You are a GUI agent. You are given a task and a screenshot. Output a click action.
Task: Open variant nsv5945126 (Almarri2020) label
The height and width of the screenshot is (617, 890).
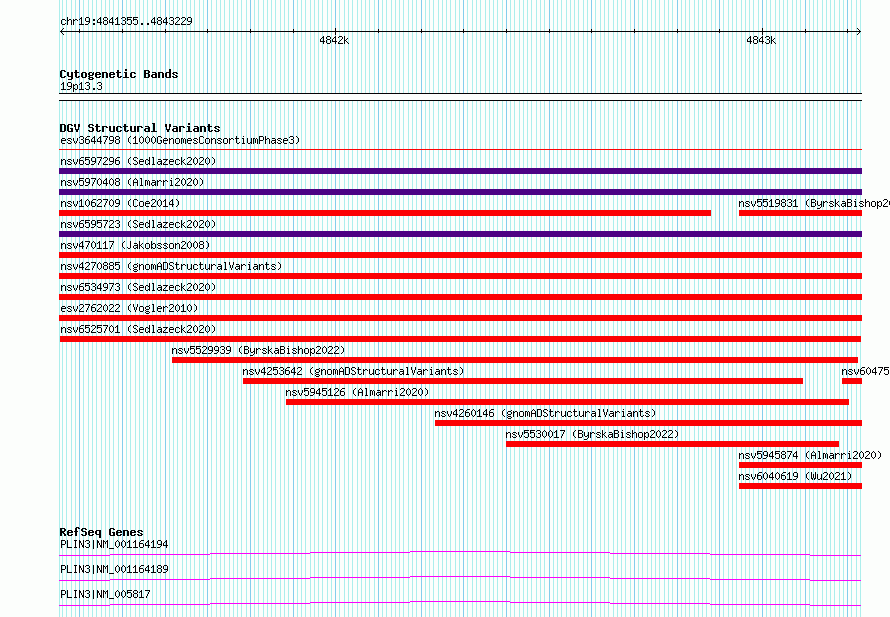pos(357,392)
